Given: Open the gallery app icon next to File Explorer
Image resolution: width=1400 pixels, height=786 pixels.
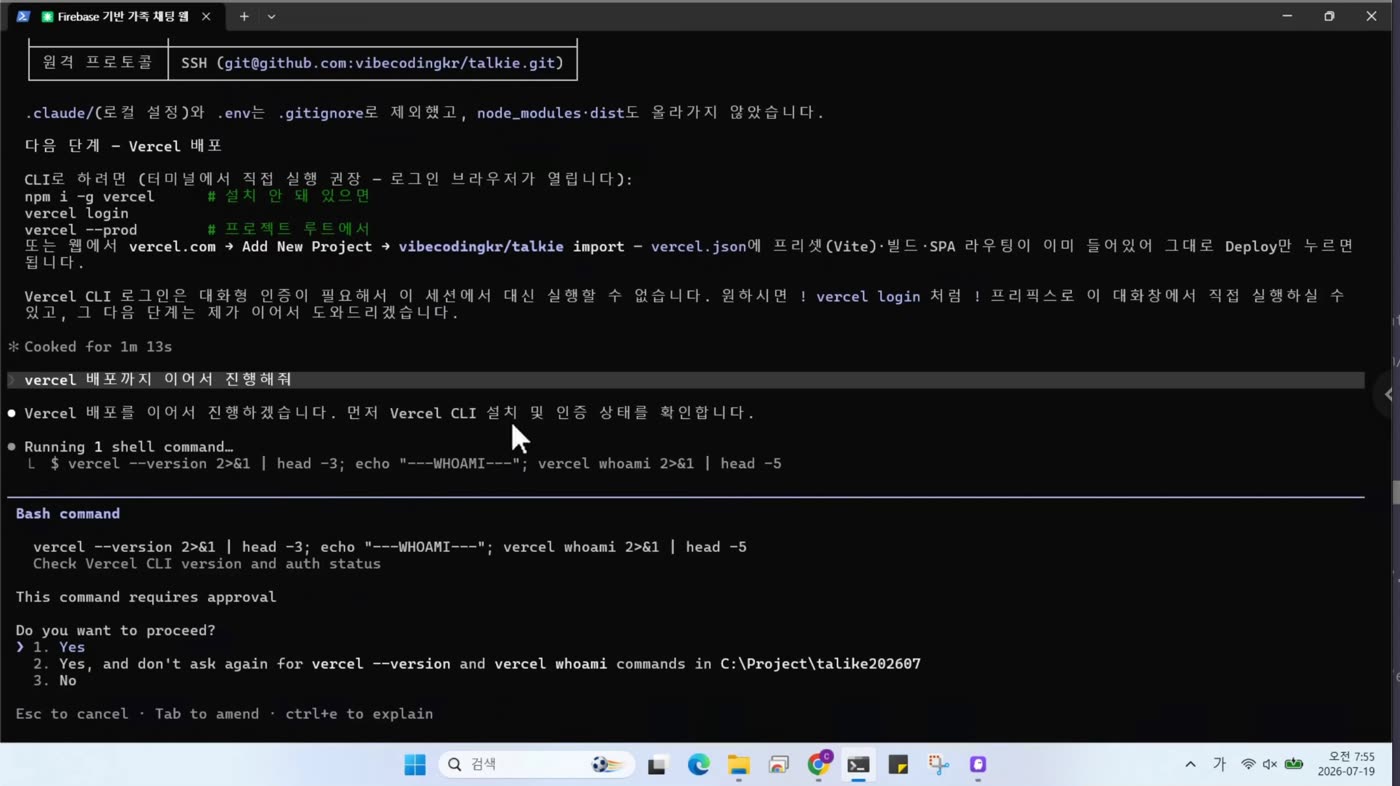Looking at the screenshot, I should [778, 765].
